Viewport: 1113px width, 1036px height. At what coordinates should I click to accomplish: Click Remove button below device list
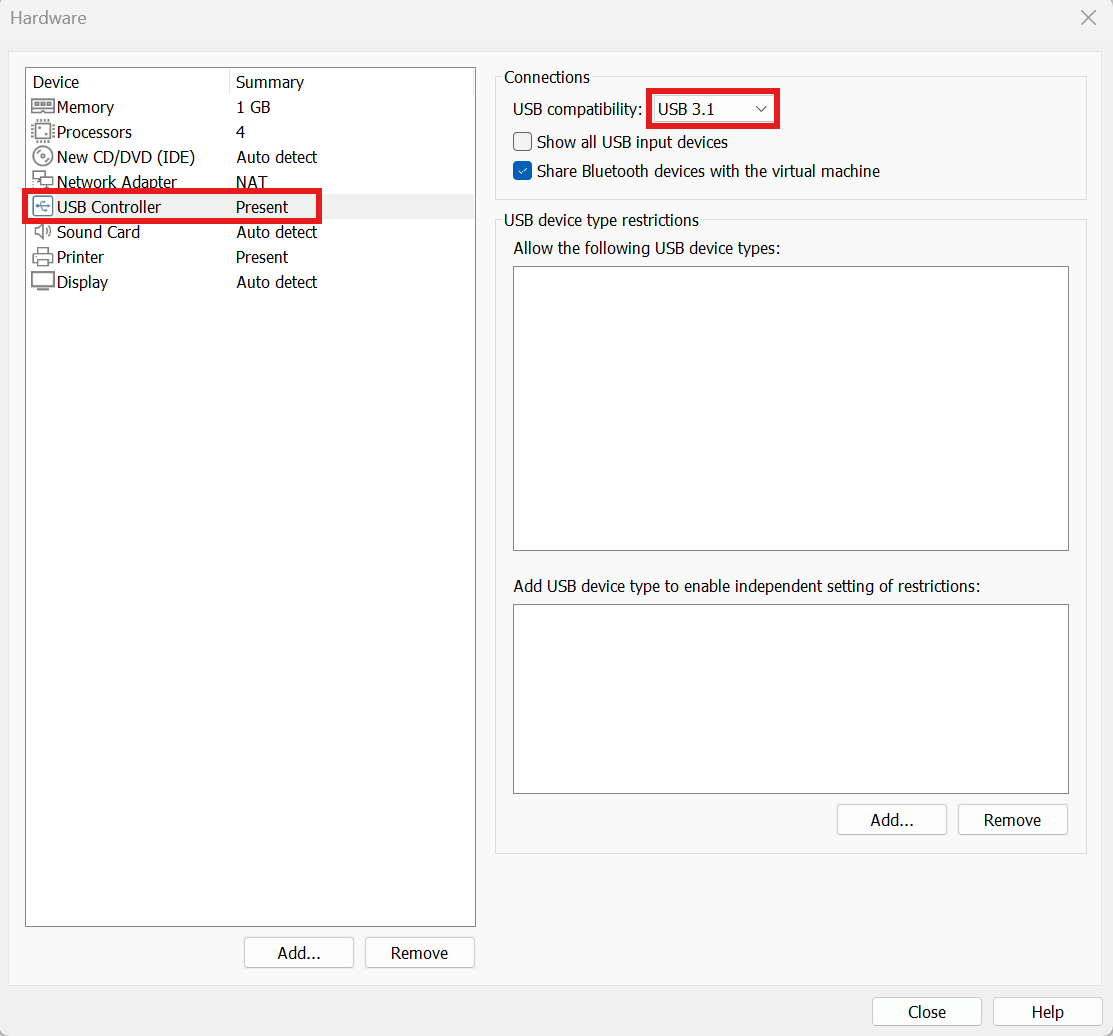click(x=419, y=953)
